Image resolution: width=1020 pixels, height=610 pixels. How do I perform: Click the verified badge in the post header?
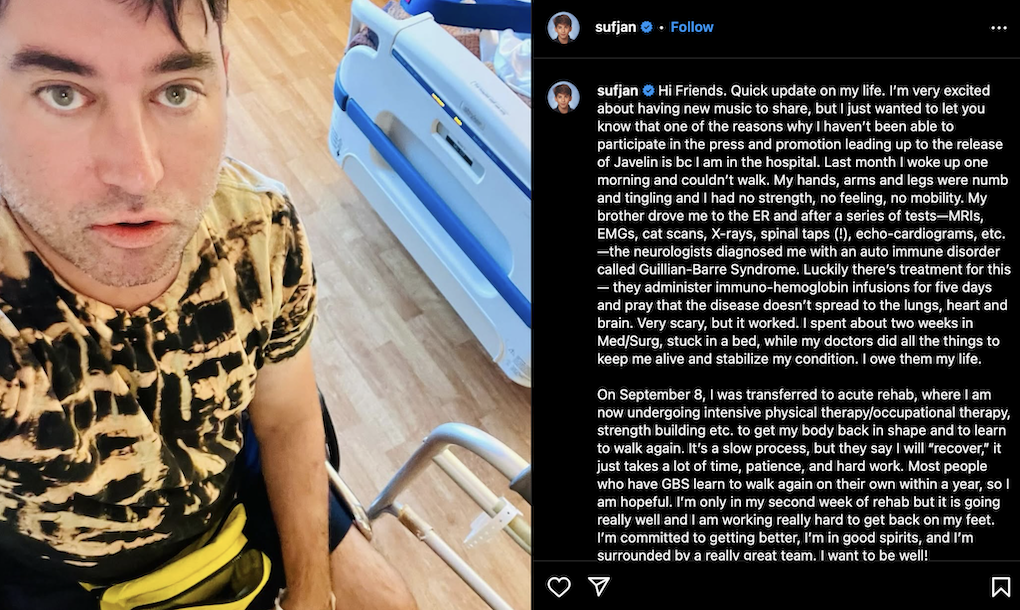pyautogui.click(x=647, y=27)
